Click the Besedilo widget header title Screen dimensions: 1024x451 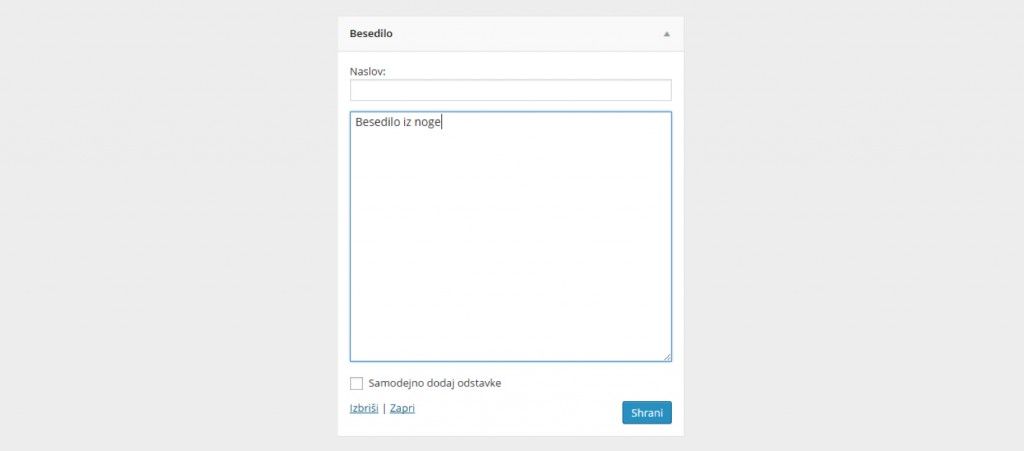pyautogui.click(x=371, y=33)
